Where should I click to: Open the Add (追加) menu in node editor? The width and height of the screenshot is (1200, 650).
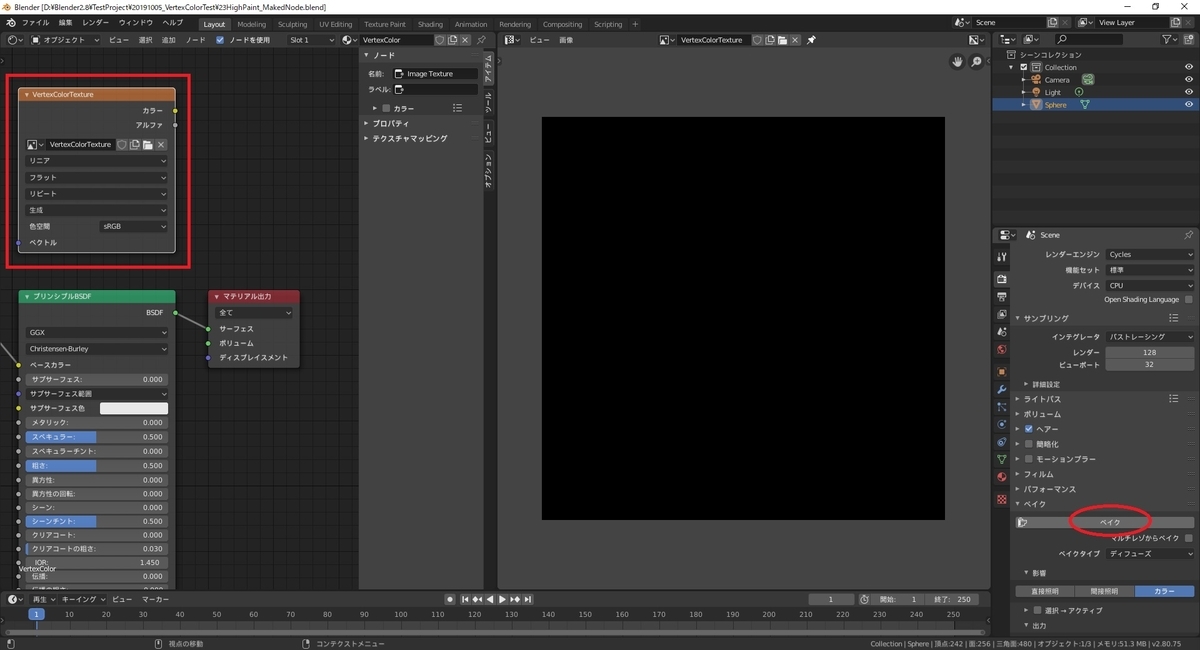coord(168,40)
